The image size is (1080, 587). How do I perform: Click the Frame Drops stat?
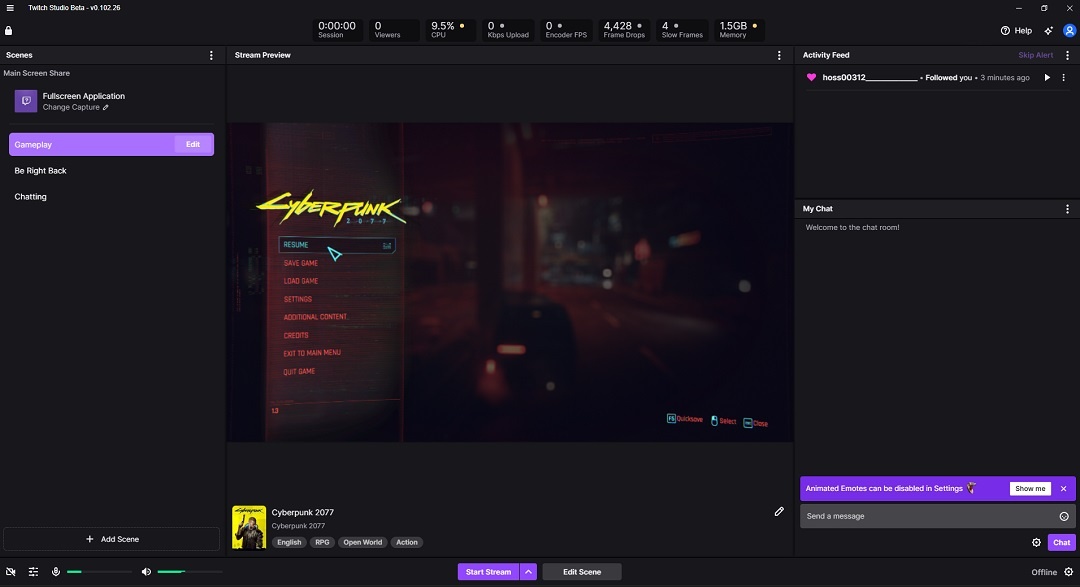coord(623,30)
